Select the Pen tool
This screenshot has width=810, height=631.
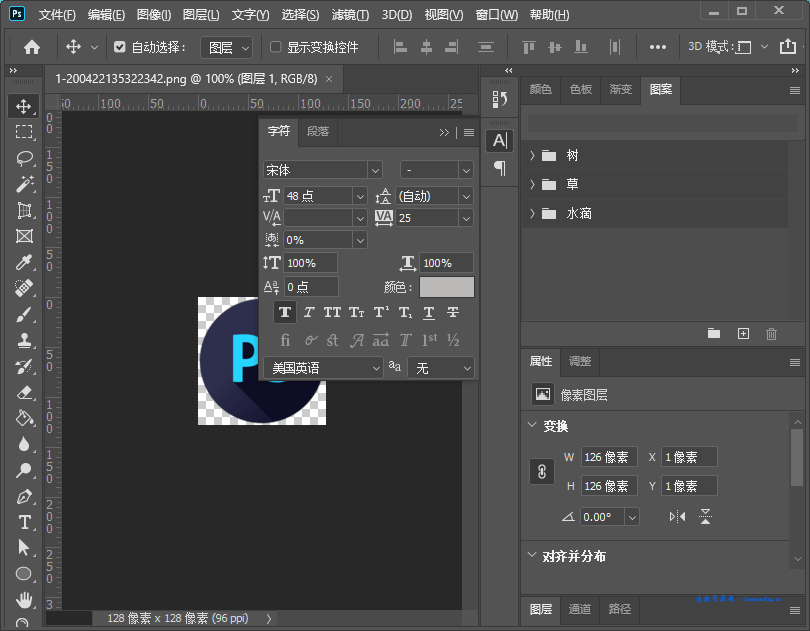pos(23,497)
